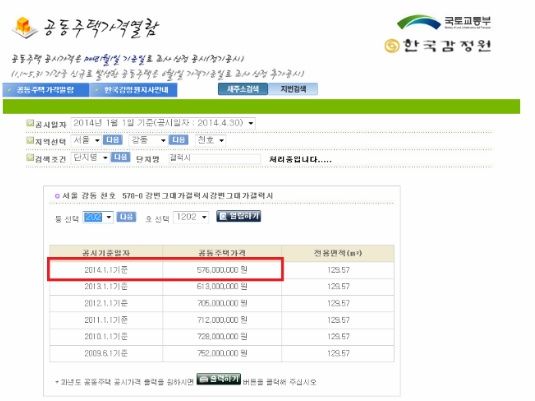Open the 호 선택 dropdown showing 1202
Image resolution: width=535 pixels, height=401 pixels.
pos(191,217)
